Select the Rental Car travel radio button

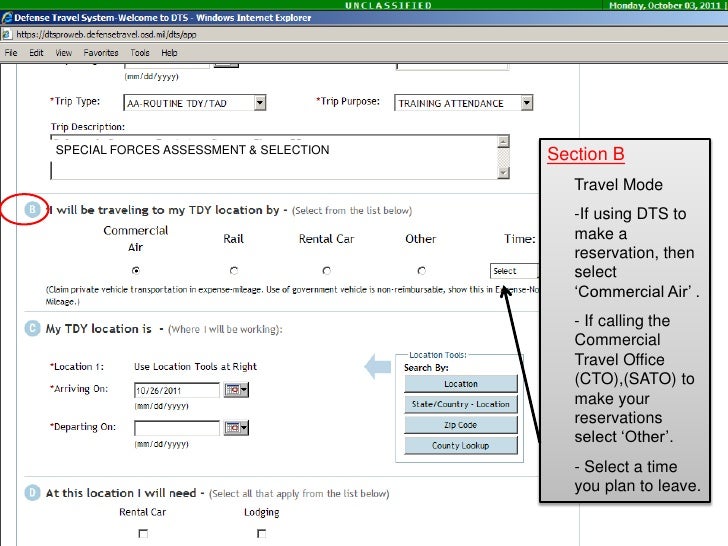point(327,270)
